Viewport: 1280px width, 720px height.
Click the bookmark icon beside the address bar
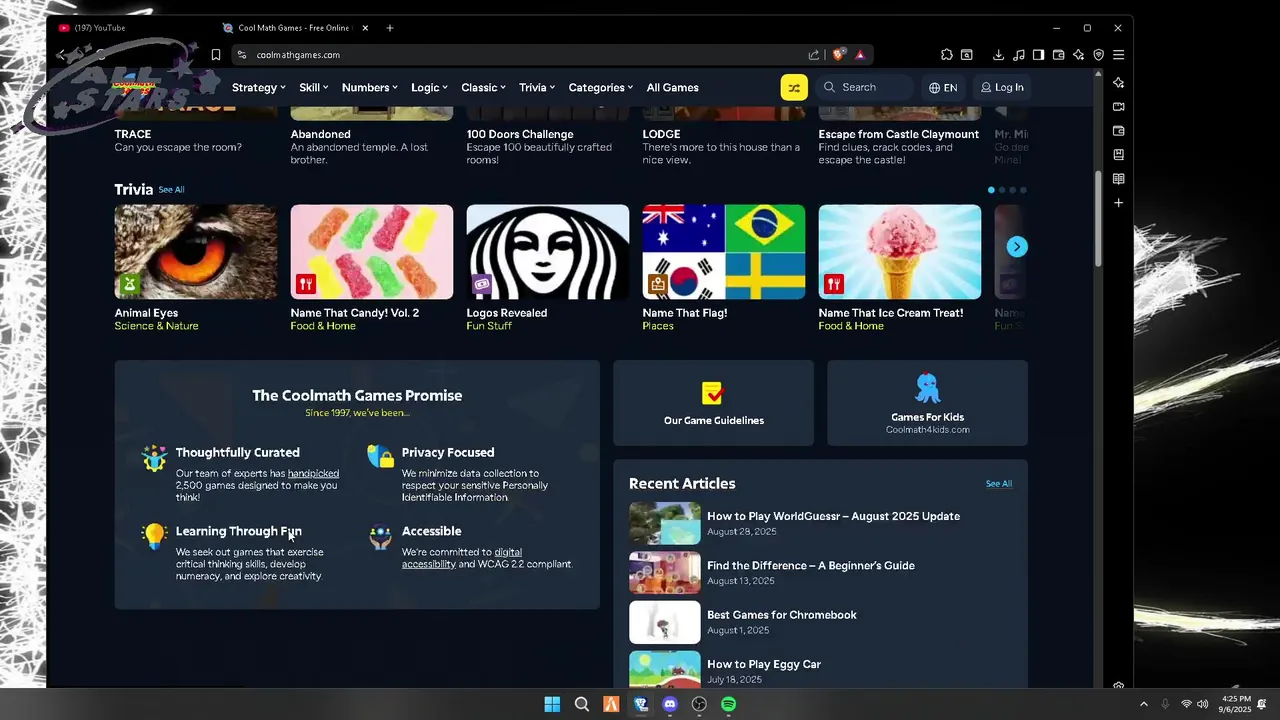coord(215,55)
